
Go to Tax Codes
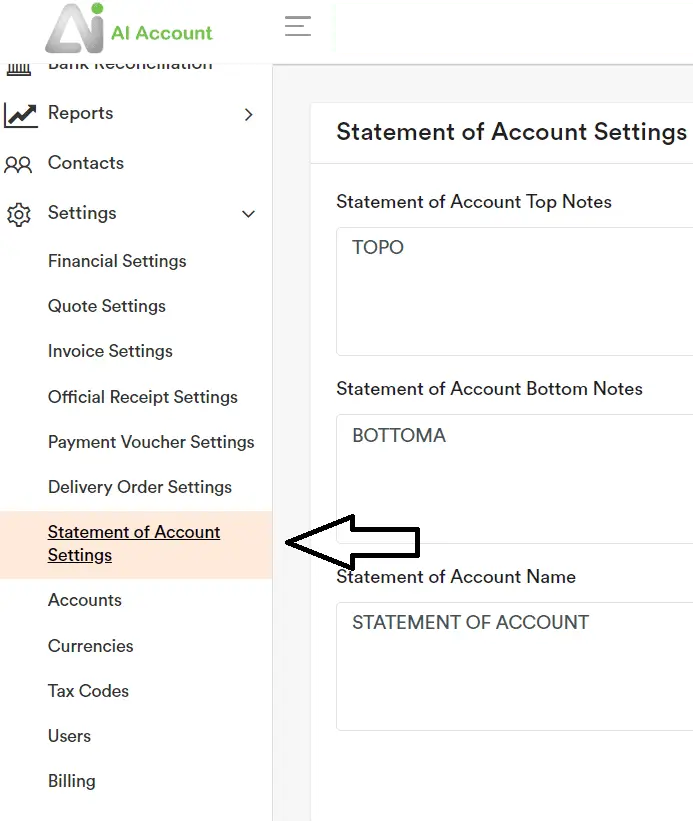pyautogui.click(x=88, y=691)
